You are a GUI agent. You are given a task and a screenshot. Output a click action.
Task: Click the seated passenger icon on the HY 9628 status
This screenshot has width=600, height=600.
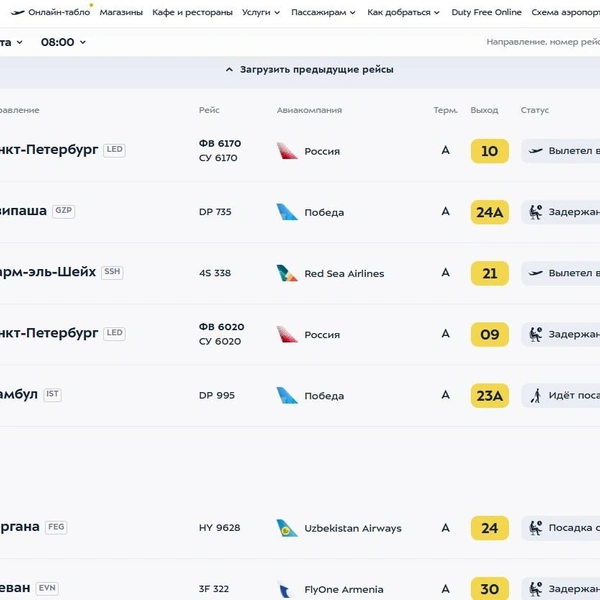pos(536,528)
